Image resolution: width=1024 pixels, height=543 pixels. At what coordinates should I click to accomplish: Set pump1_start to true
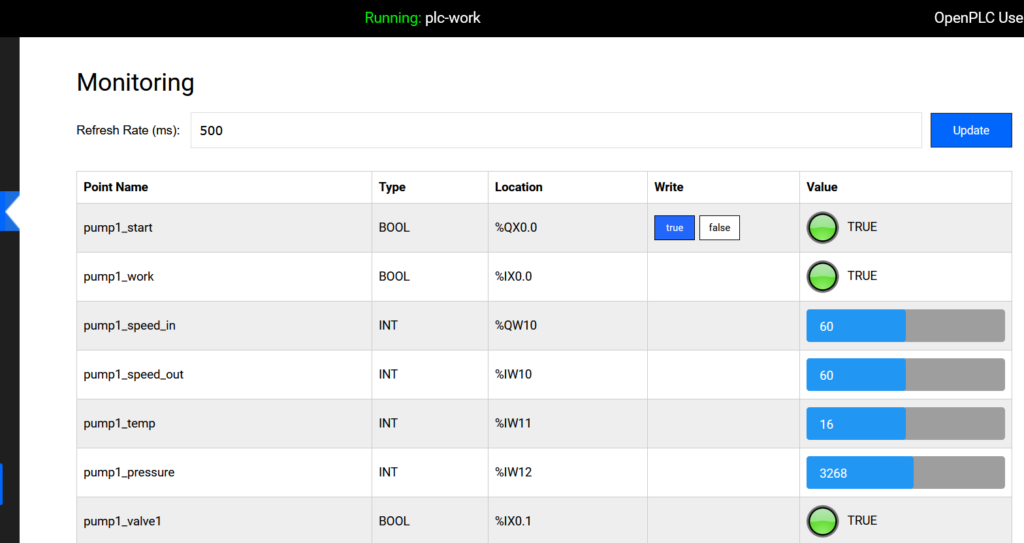coord(674,228)
